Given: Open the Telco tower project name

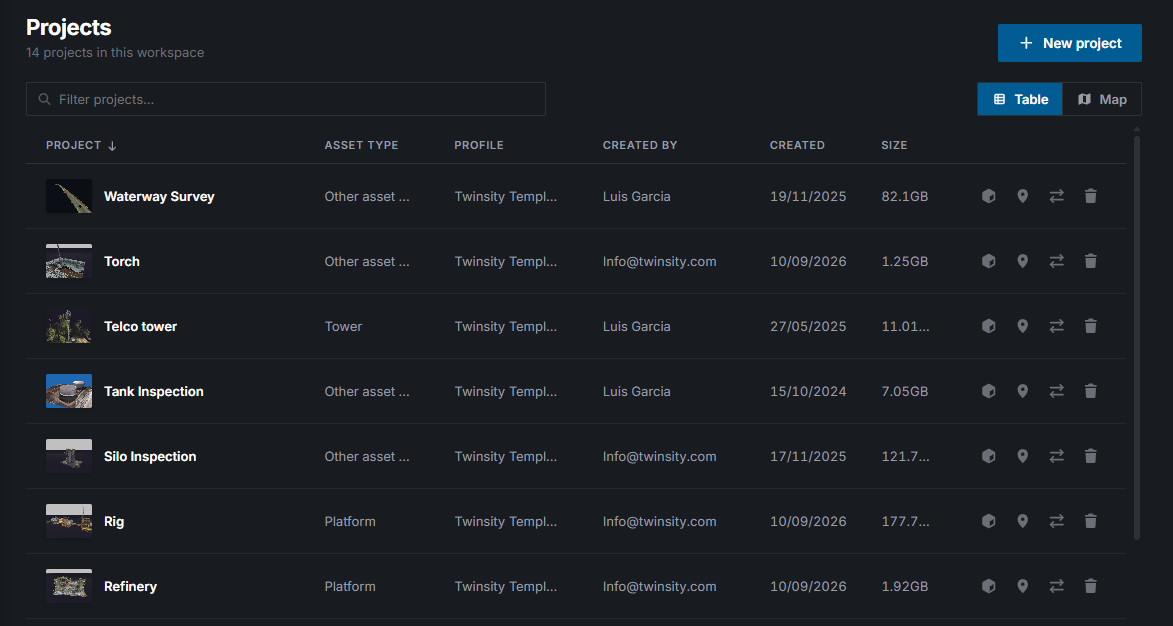Looking at the screenshot, I should click(141, 326).
